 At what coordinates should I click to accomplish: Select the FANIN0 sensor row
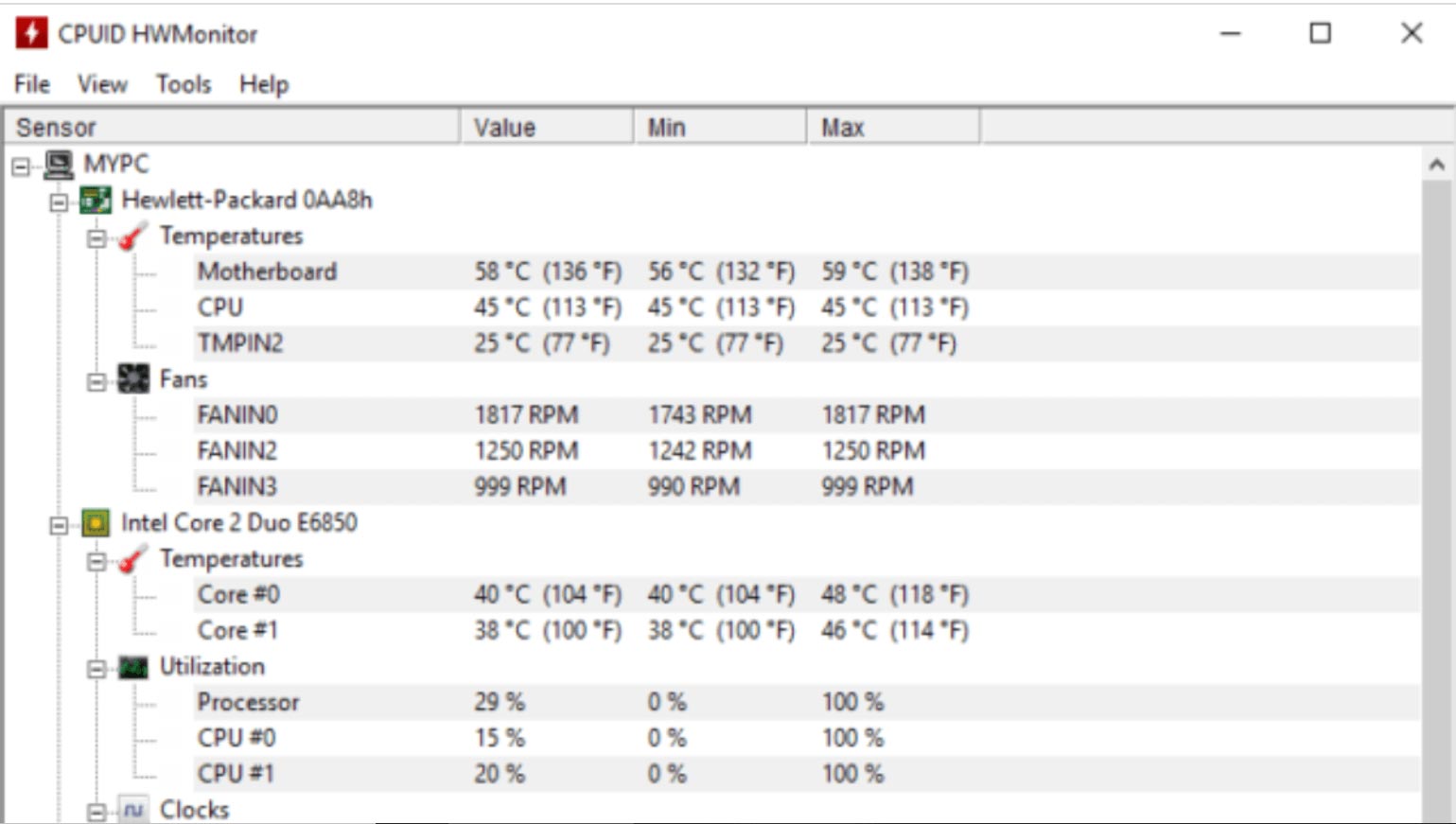pyautogui.click(x=237, y=415)
